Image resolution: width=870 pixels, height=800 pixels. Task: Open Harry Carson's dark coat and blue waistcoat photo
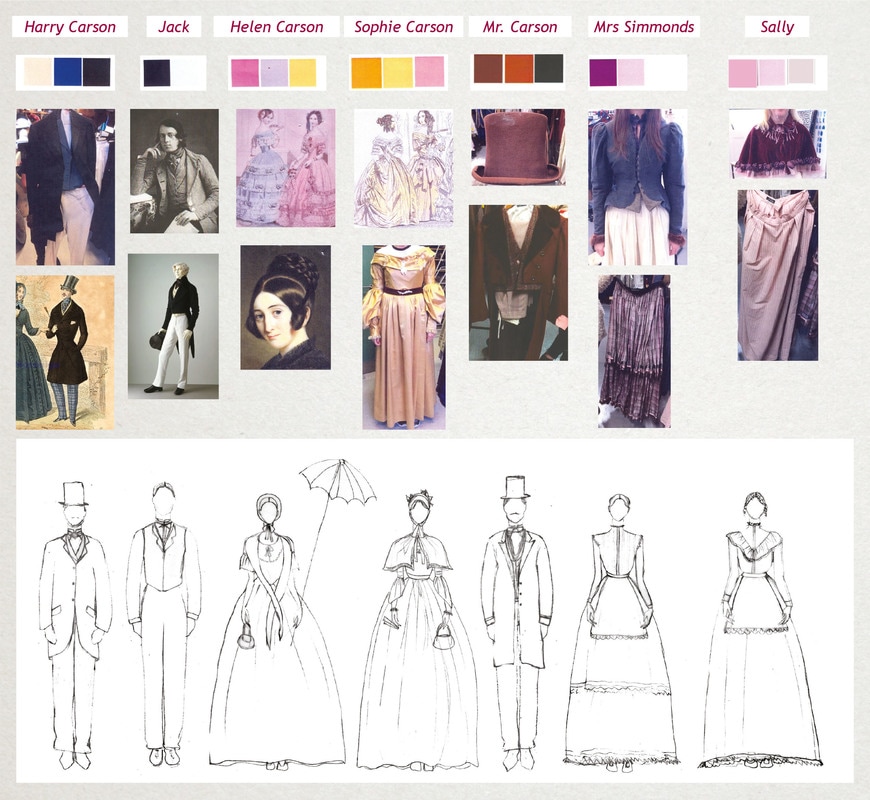tap(65, 187)
